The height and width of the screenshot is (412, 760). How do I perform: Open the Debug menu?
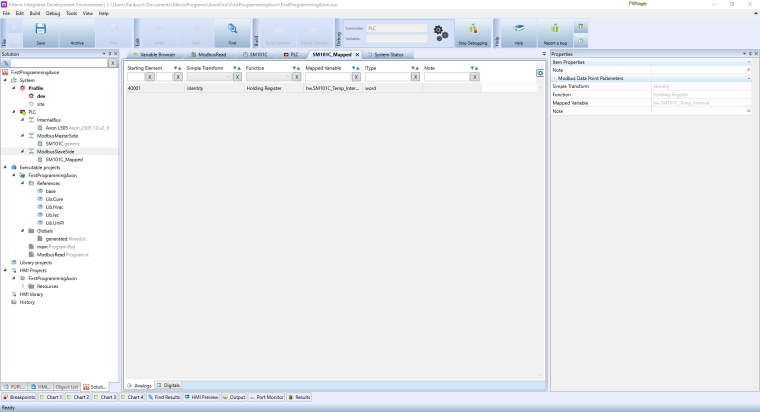click(x=53, y=13)
